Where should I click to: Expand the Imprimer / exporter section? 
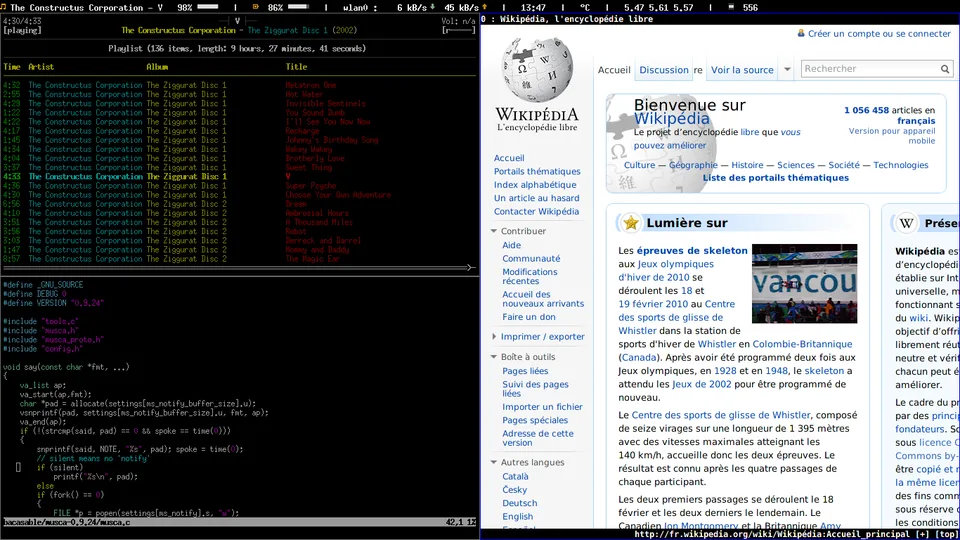click(x=493, y=336)
